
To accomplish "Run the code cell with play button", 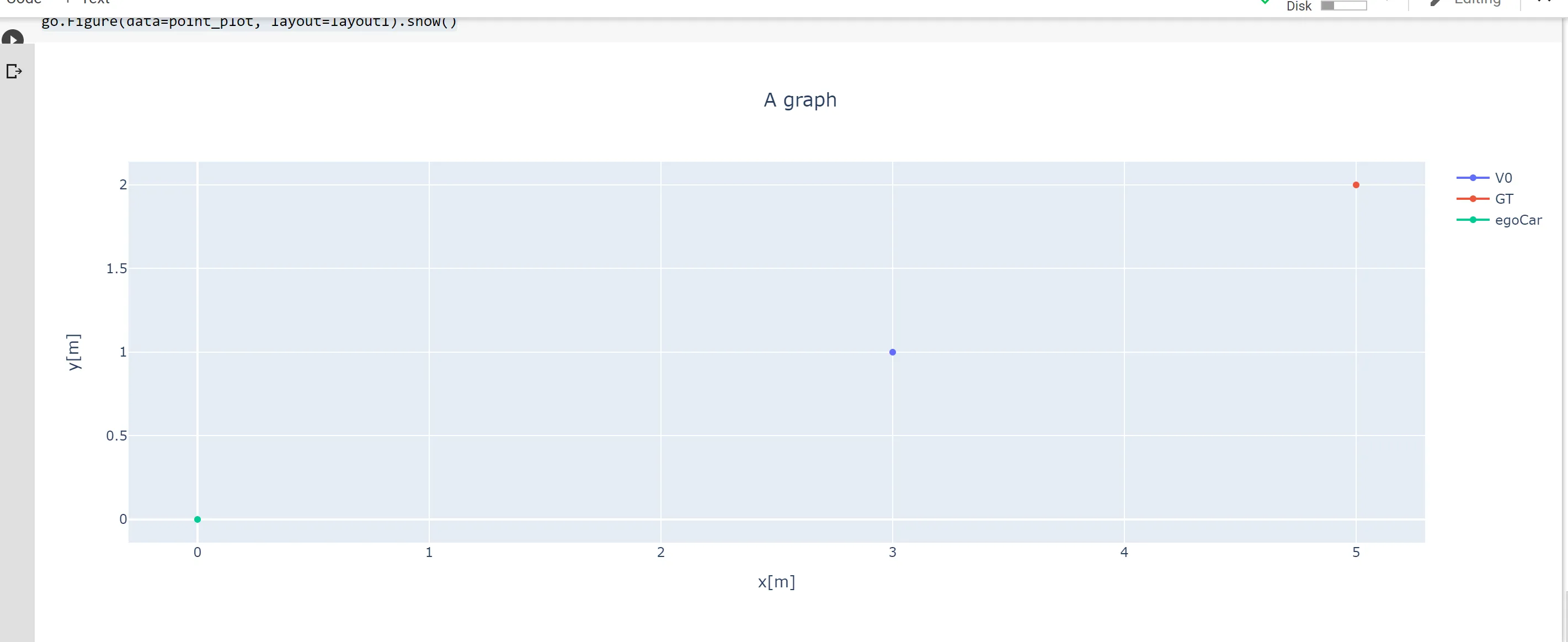I will coord(12,38).
